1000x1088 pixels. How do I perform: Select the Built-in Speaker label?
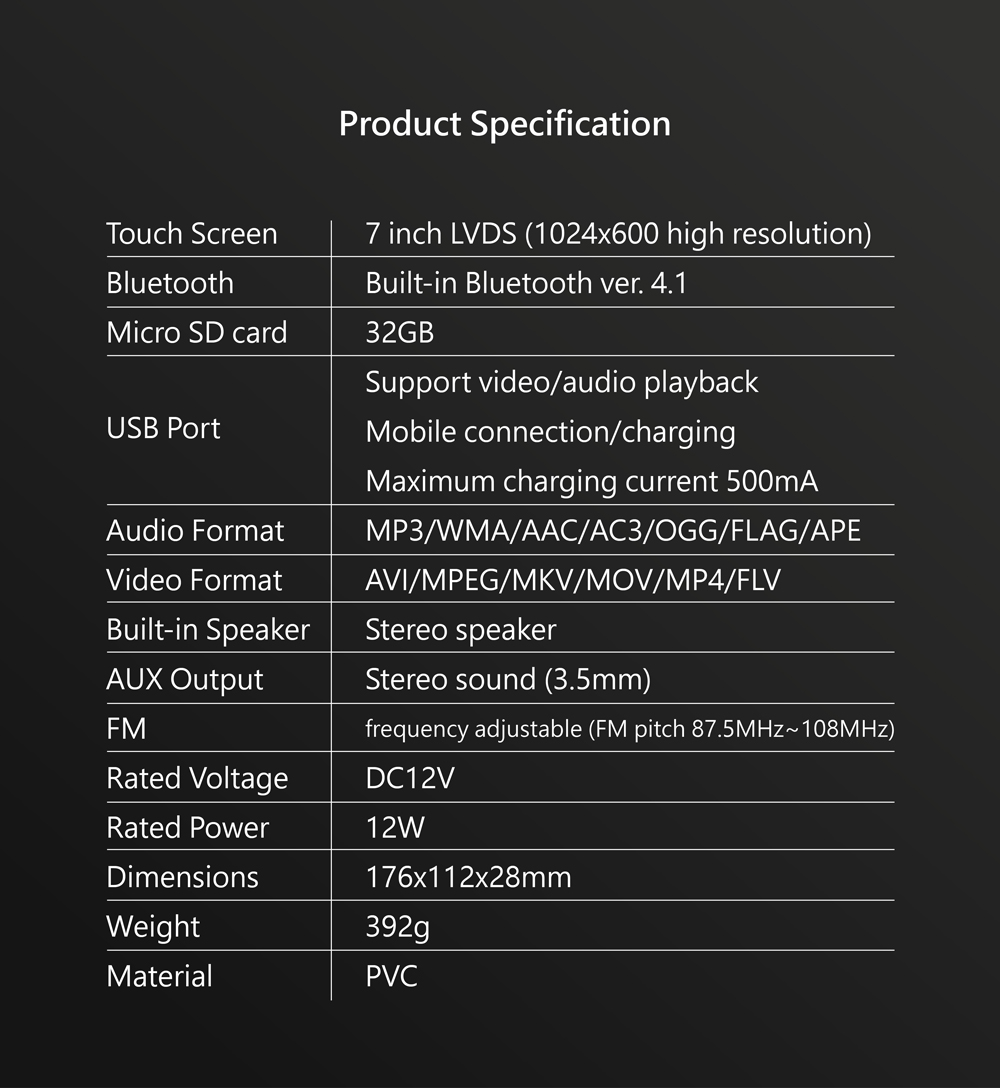pyautogui.click(x=207, y=630)
